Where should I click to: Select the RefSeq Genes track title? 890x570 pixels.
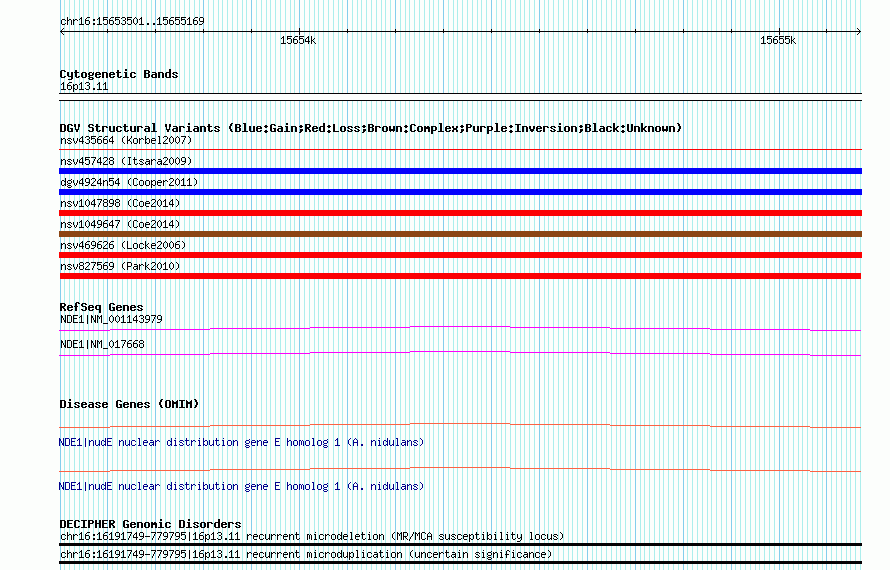(101, 307)
